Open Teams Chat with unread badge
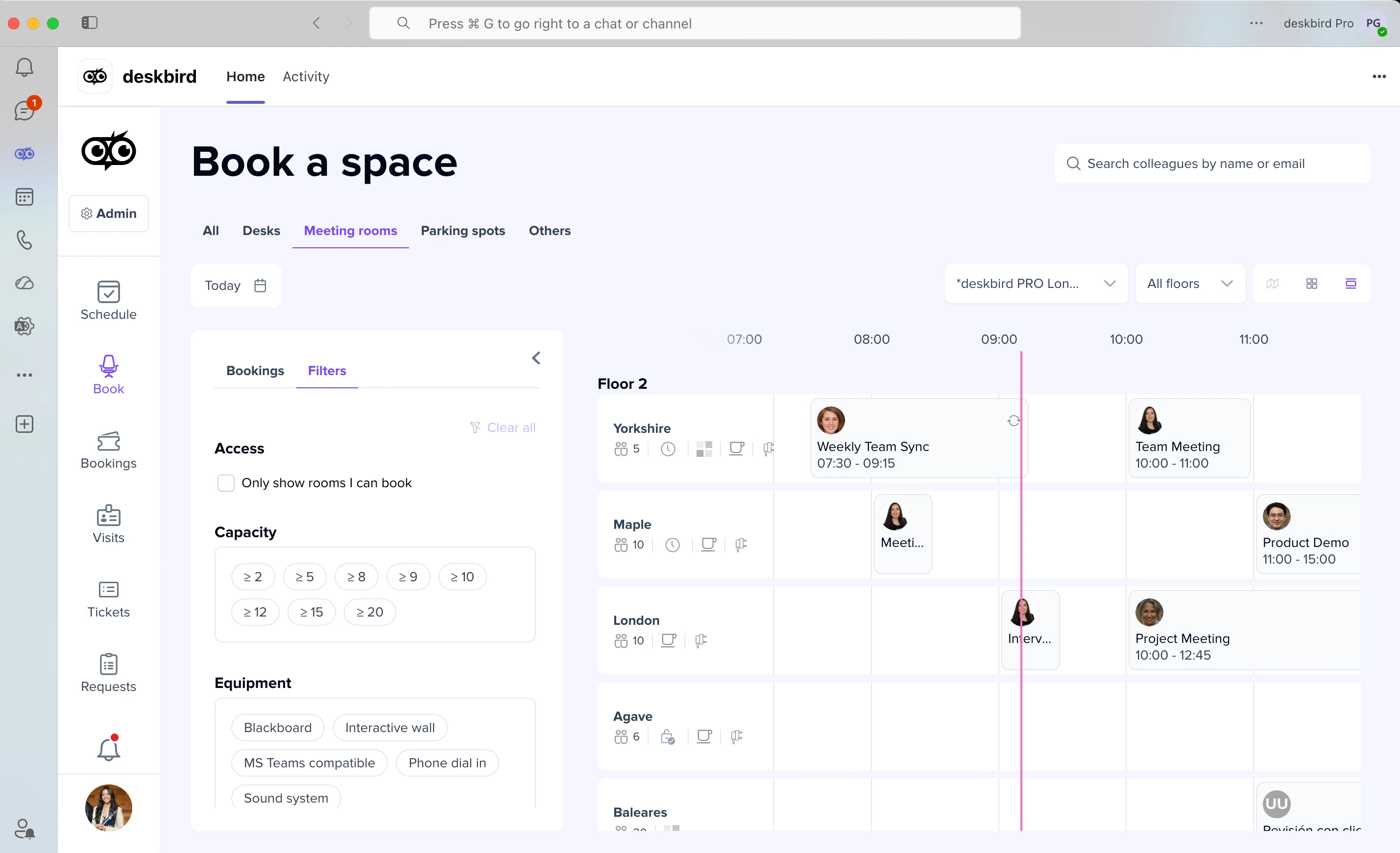This screenshot has width=1400, height=853. click(x=24, y=111)
